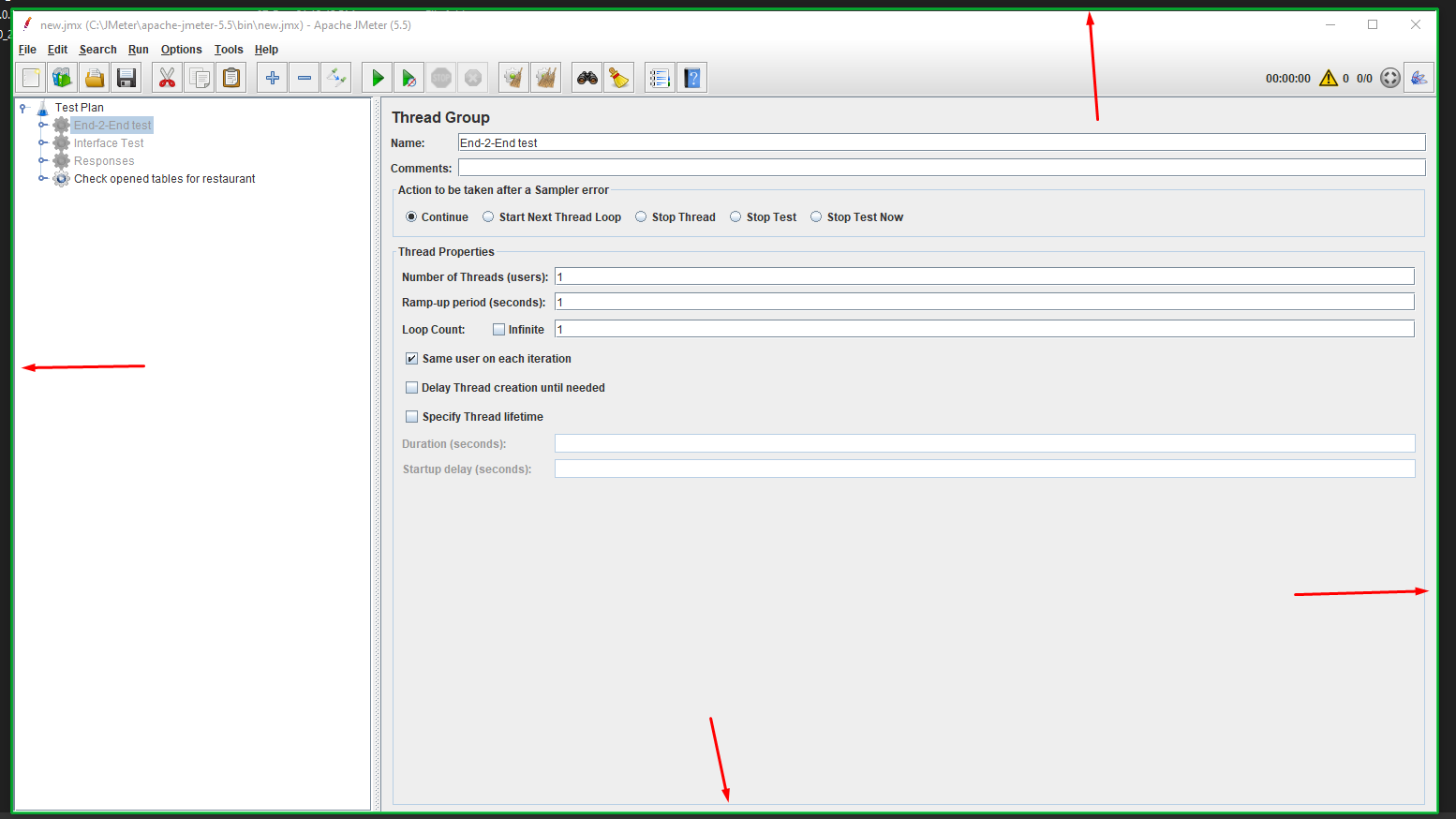Viewport: 1456px width, 819px height.
Task: Select Test Plan in the tree
Action: point(80,108)
